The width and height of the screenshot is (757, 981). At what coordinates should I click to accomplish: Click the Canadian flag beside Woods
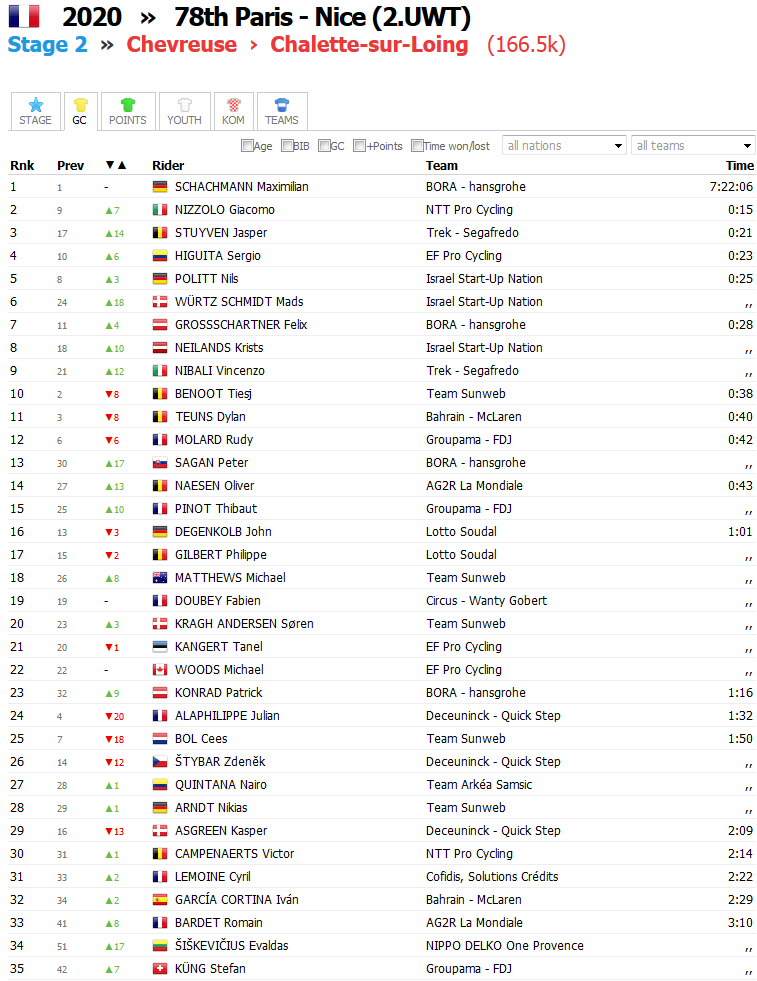(160, 670)
